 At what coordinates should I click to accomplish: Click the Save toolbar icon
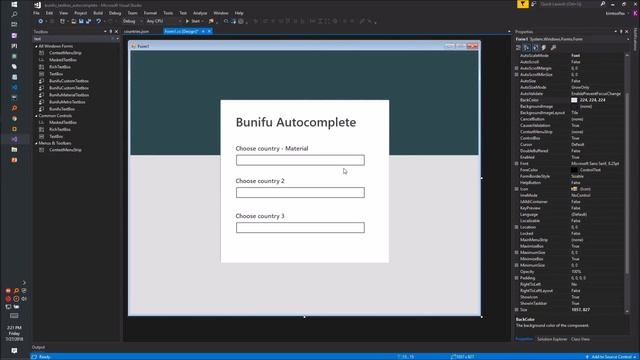(x=81, y=21)
